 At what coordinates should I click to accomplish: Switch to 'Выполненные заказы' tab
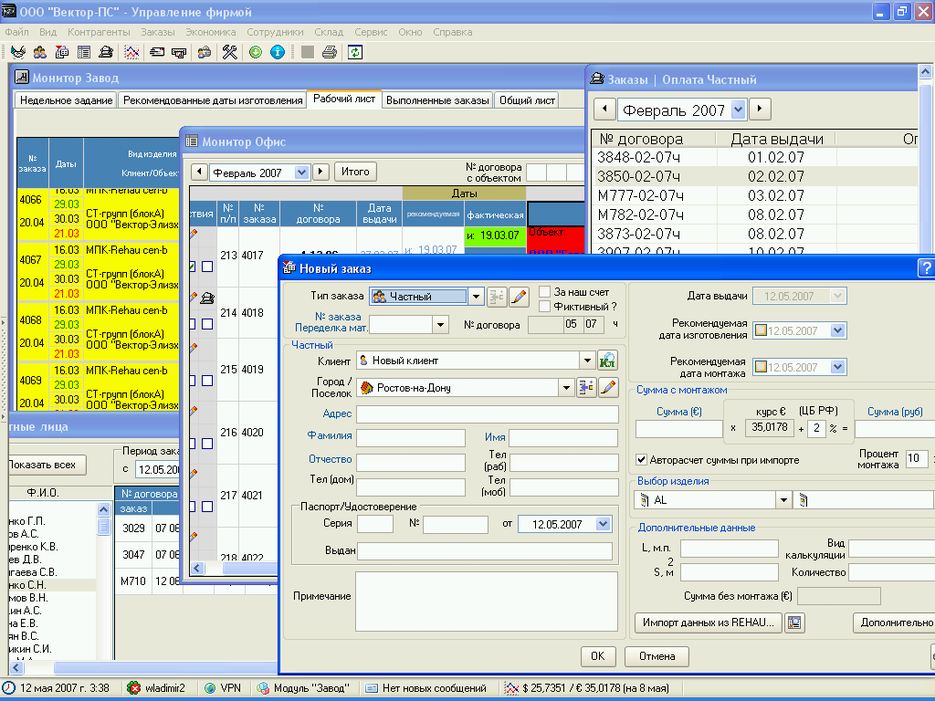coord(437,100)
